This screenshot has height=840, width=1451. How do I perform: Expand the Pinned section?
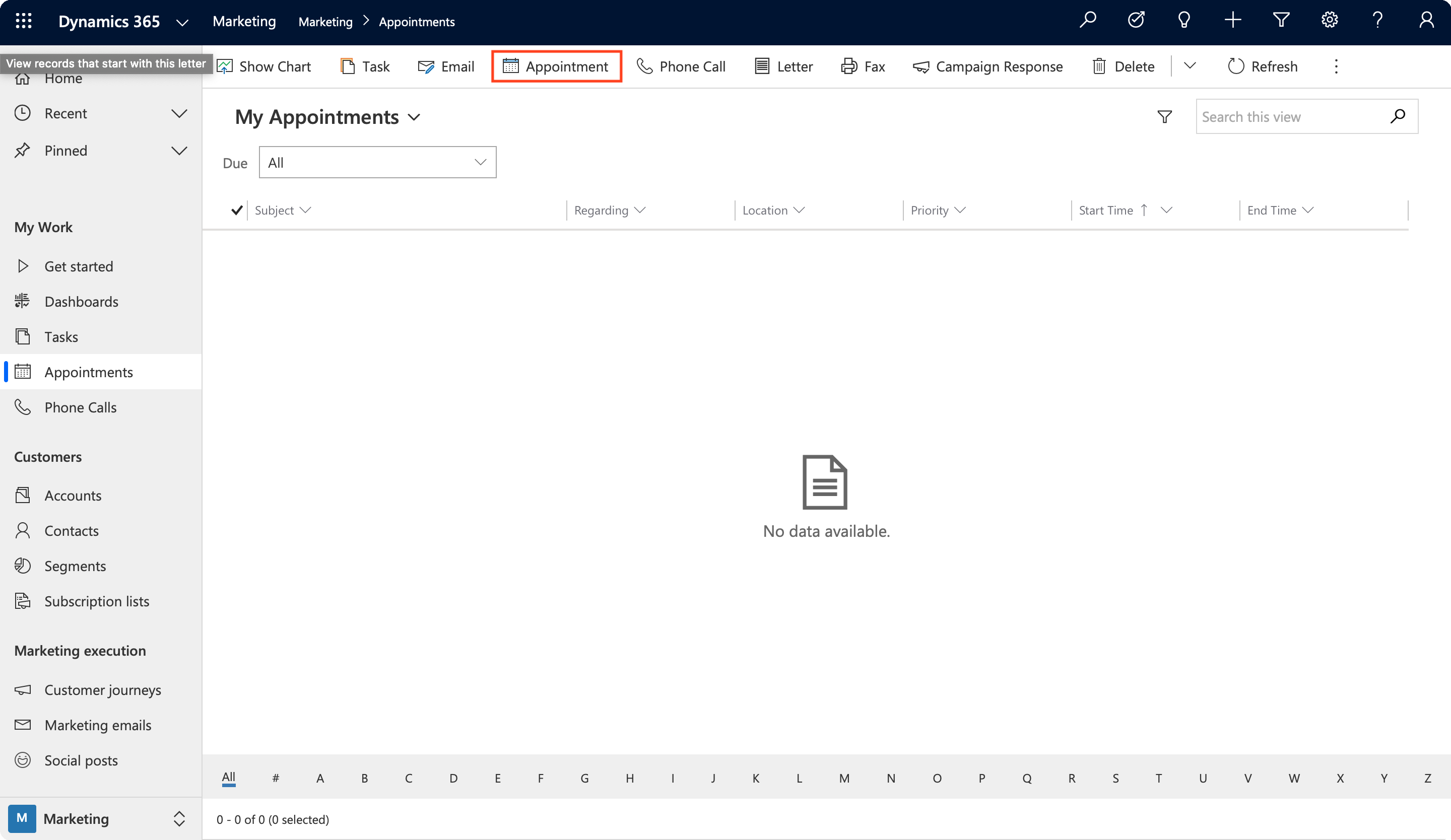(179, 151)
